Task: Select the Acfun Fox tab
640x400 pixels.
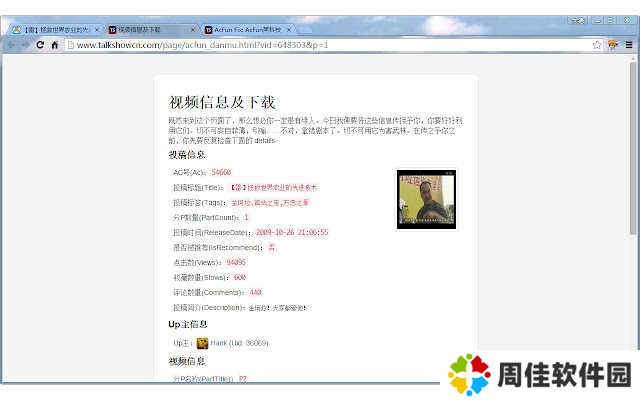Action: pyautogui.click(x=246, y=30)
